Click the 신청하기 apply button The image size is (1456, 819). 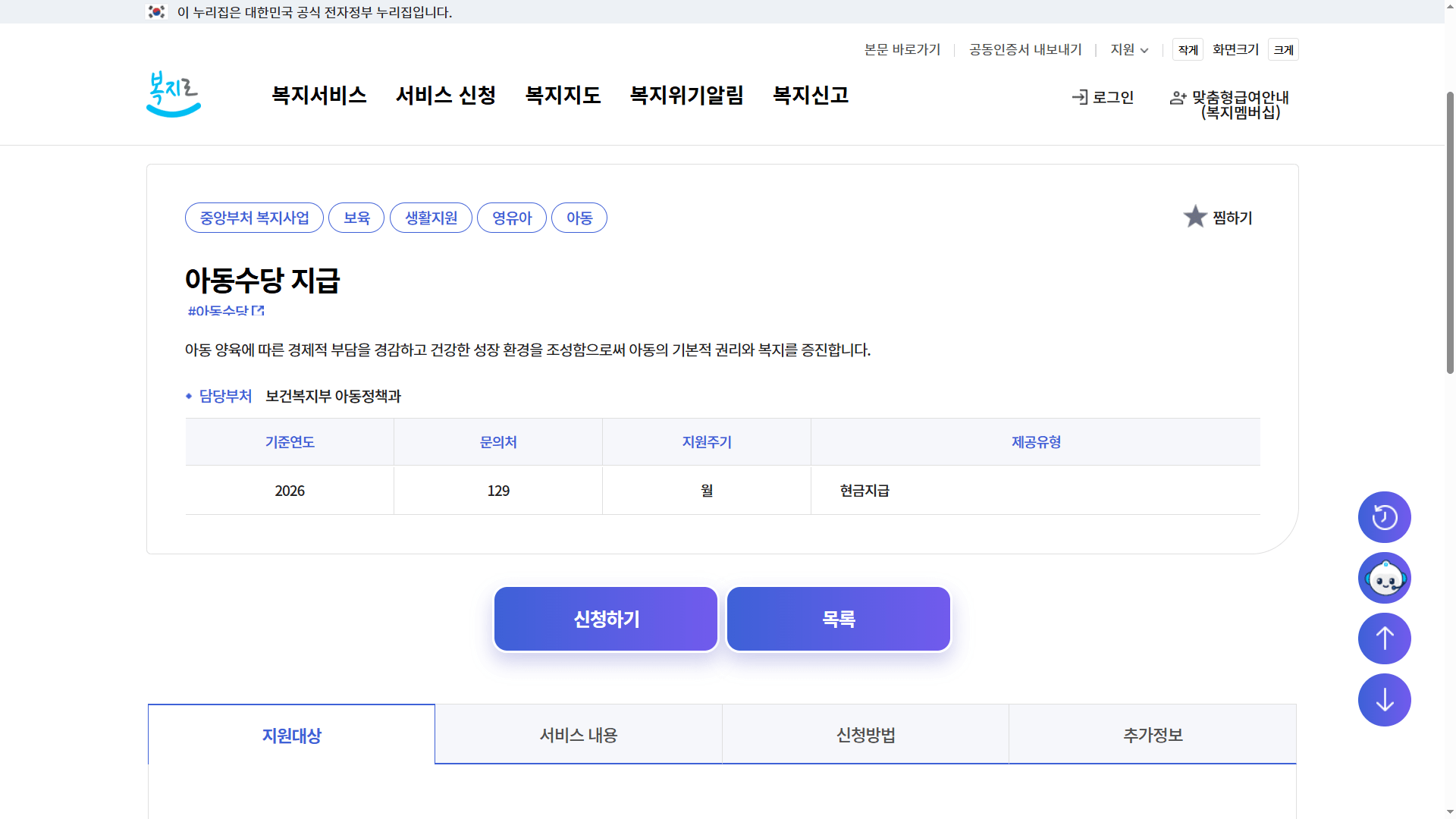(605, 618)
